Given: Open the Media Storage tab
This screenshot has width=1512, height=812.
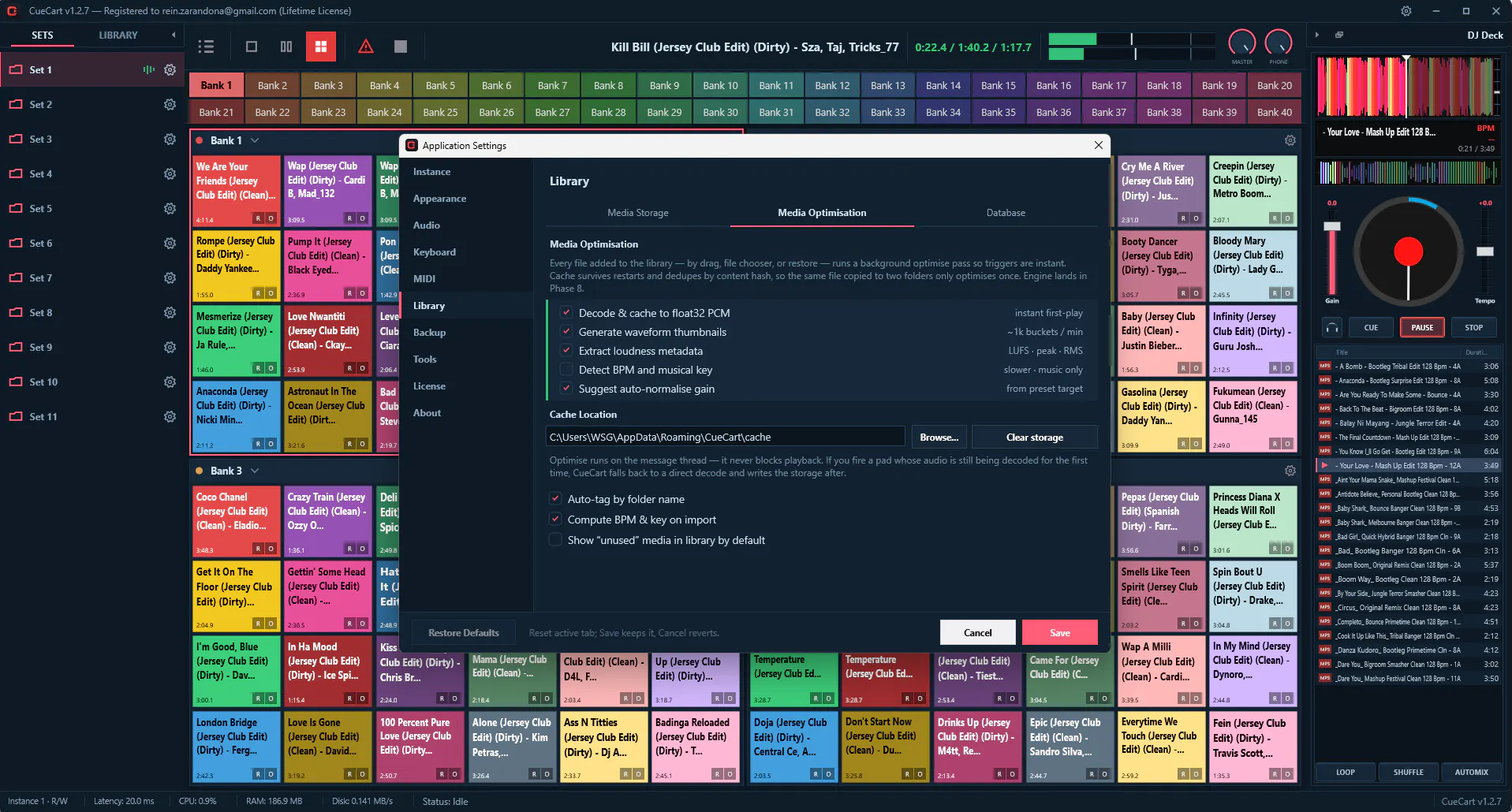Looking at the screenshot, I should click(x=638, y=213).
